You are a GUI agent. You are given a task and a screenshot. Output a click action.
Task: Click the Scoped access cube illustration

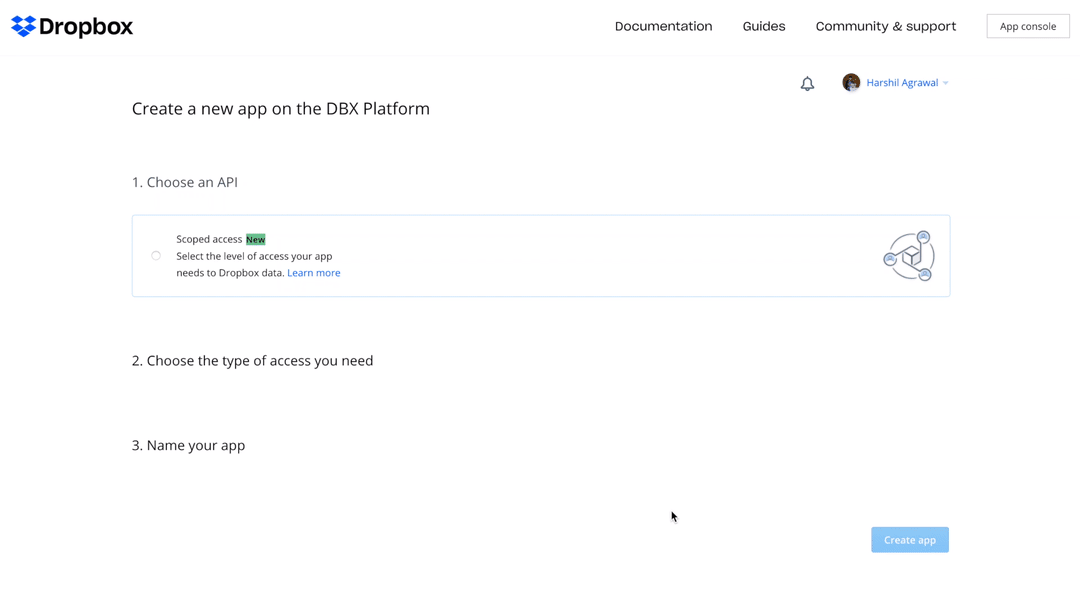(x=908, y=255)
